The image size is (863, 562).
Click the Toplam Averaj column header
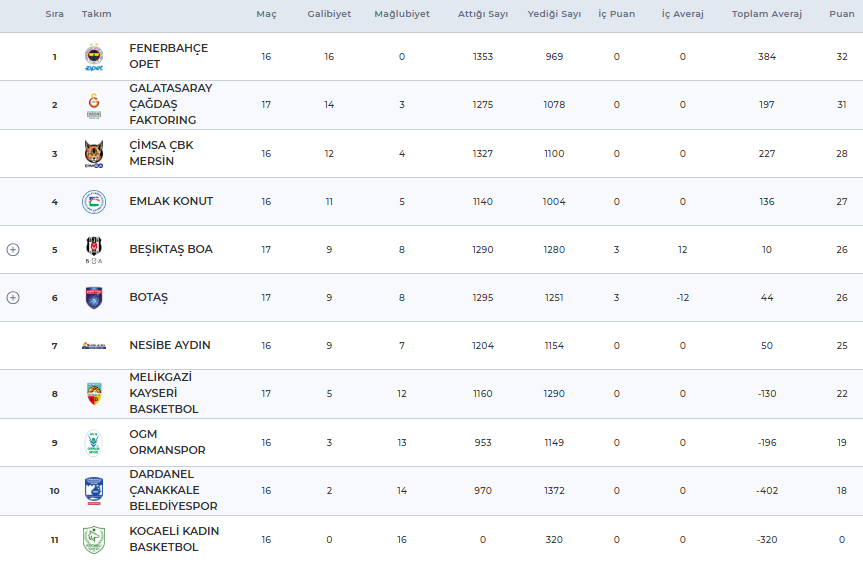767,15
